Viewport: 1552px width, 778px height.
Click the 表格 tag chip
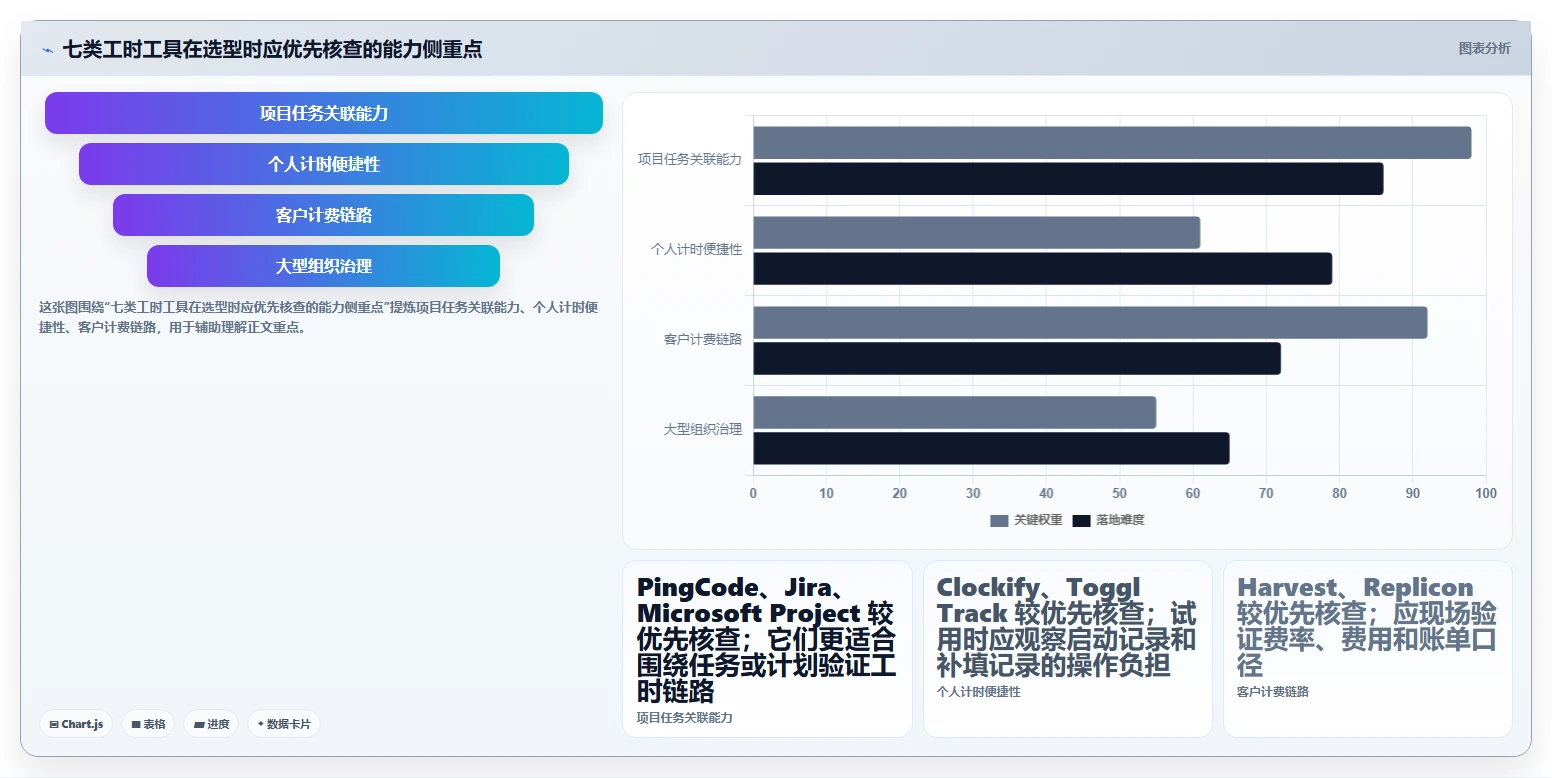point(148,724)
